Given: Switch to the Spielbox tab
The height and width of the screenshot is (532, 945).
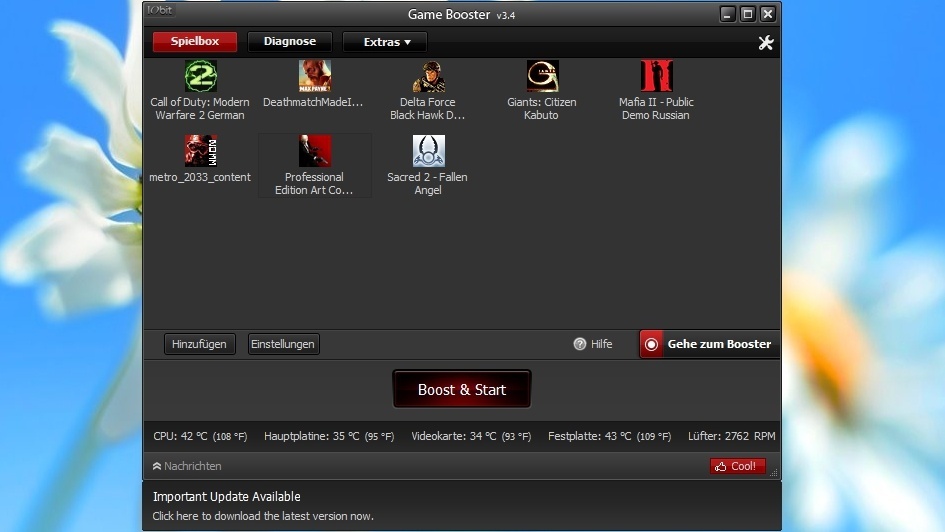Looking at the screenshot, I should pyautogui.click(x=194, y=42).
